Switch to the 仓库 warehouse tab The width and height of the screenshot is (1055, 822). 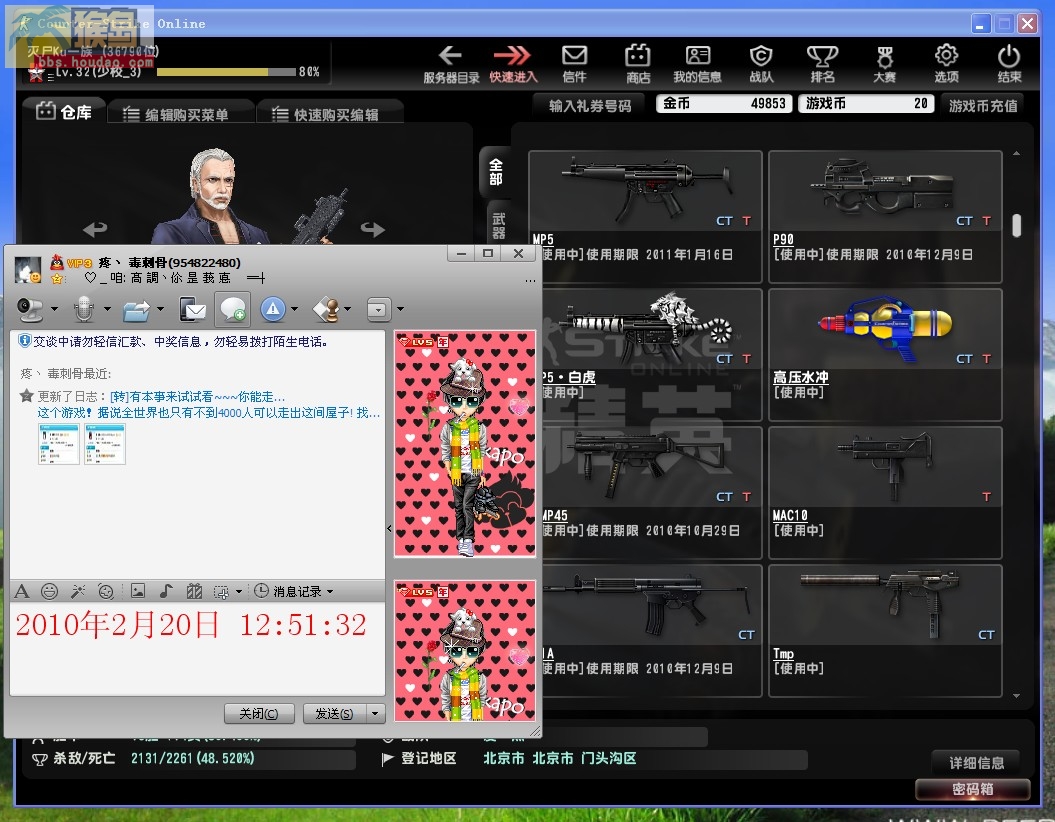pyautogui.click(x=64, y=112)
